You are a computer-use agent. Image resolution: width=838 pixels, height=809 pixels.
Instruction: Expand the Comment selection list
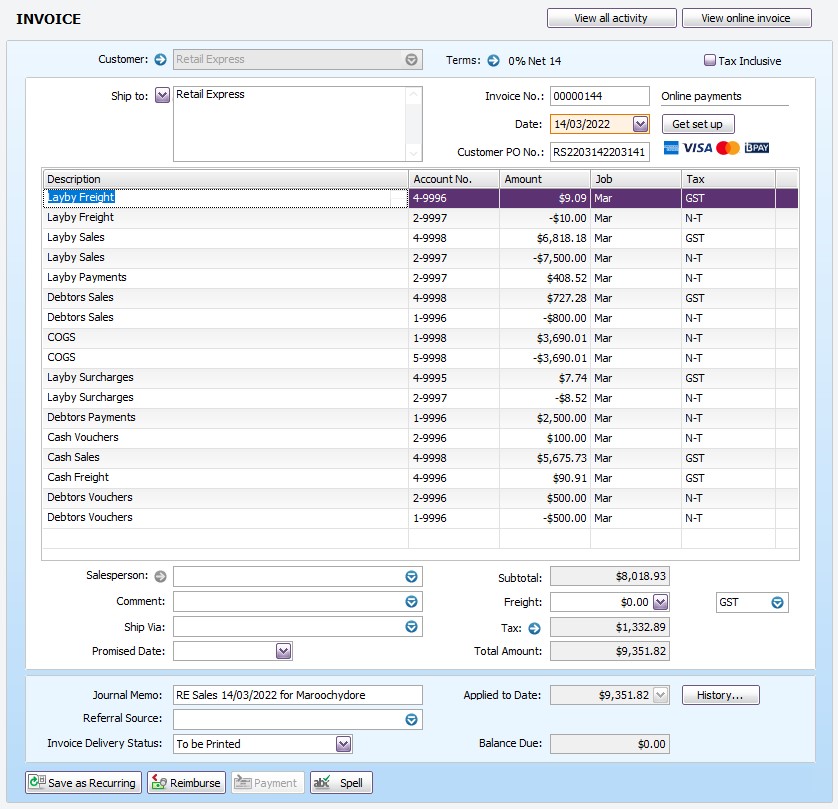click(411, 602)
